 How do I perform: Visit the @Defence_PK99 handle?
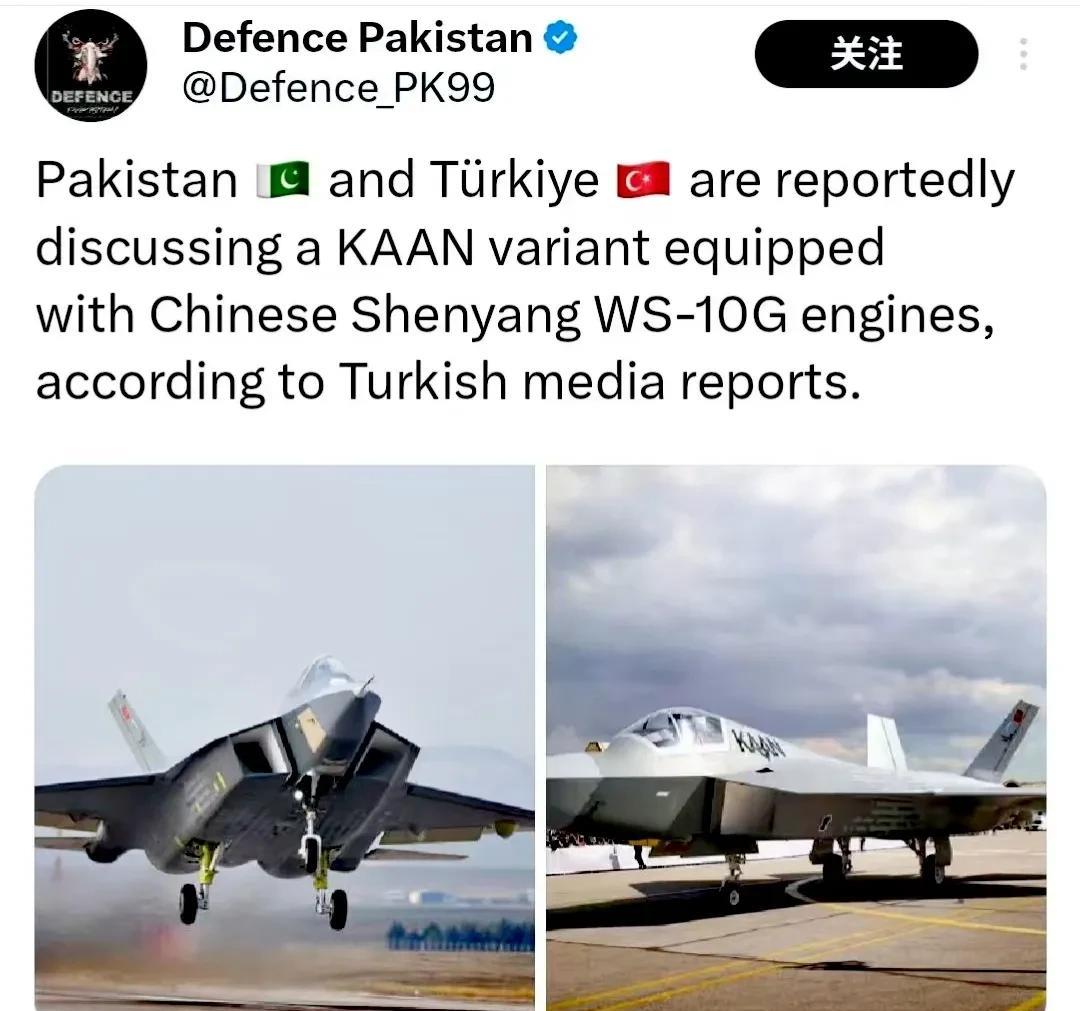click(338, 88)
